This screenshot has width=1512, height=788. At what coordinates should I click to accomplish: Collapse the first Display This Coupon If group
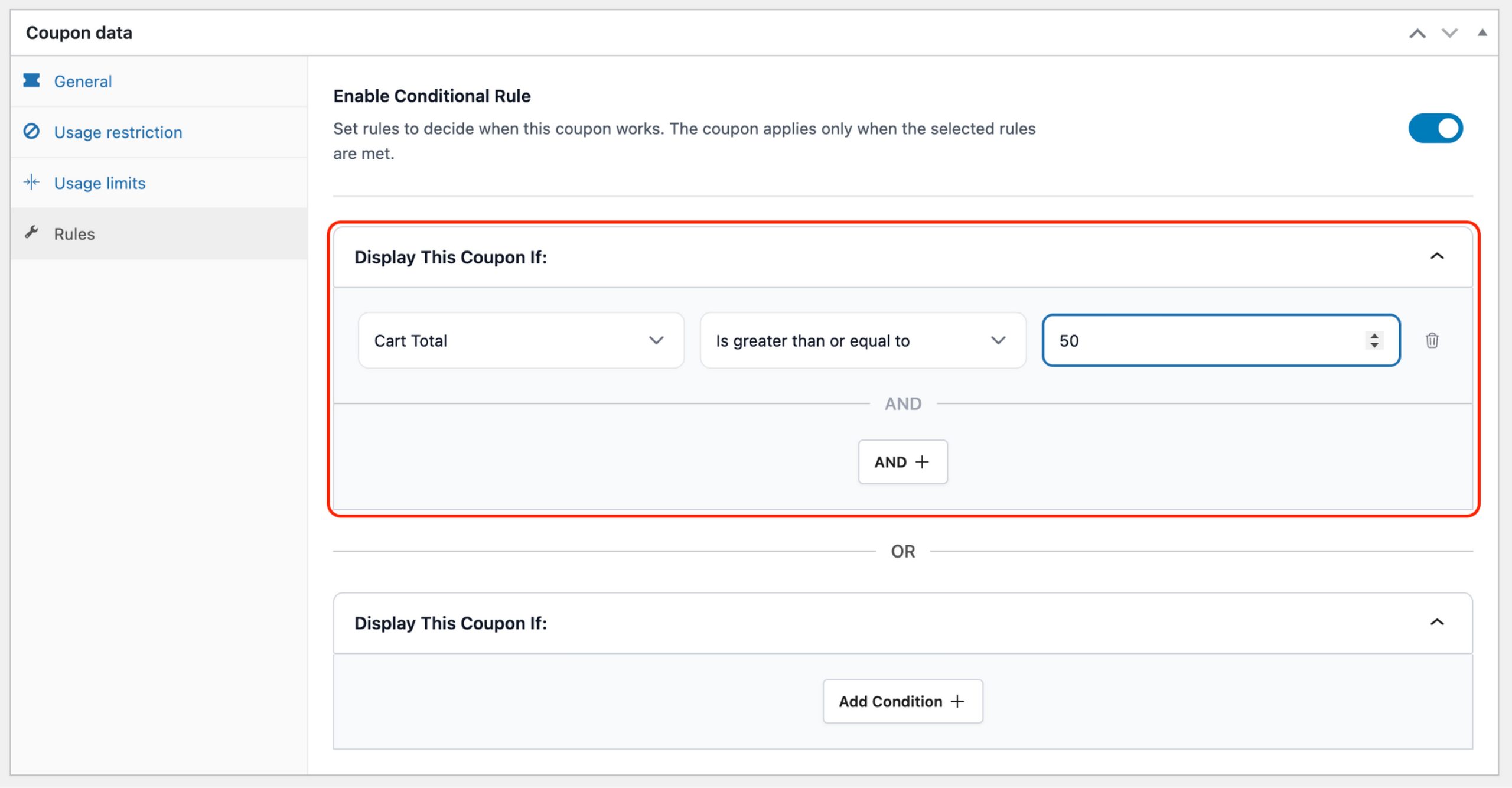click(x=1438, y=256)
